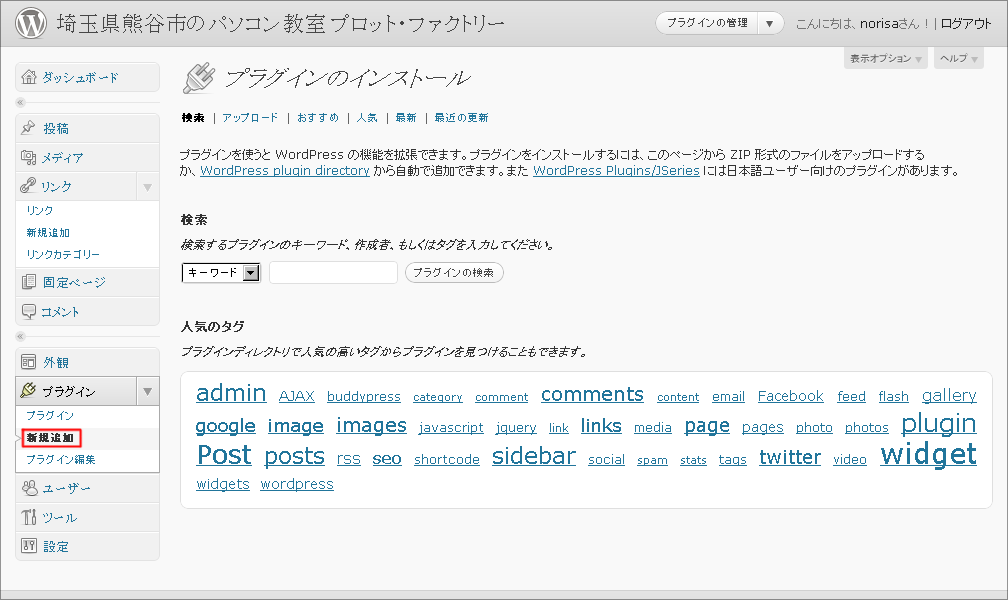The width and height of the screenshot is (1008, 600).
Task: Click the widget tag link
Action: click(x=928, y=454)
